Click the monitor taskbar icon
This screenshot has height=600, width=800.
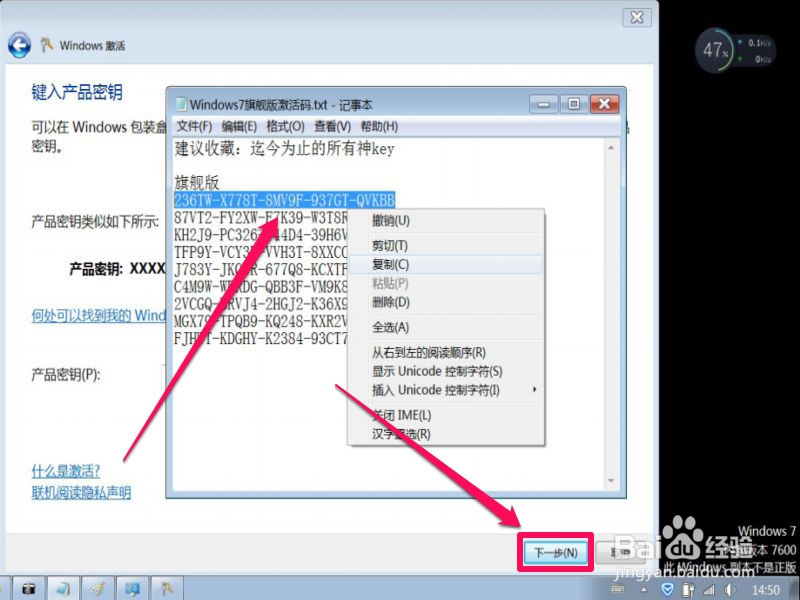tap(133, 589)
